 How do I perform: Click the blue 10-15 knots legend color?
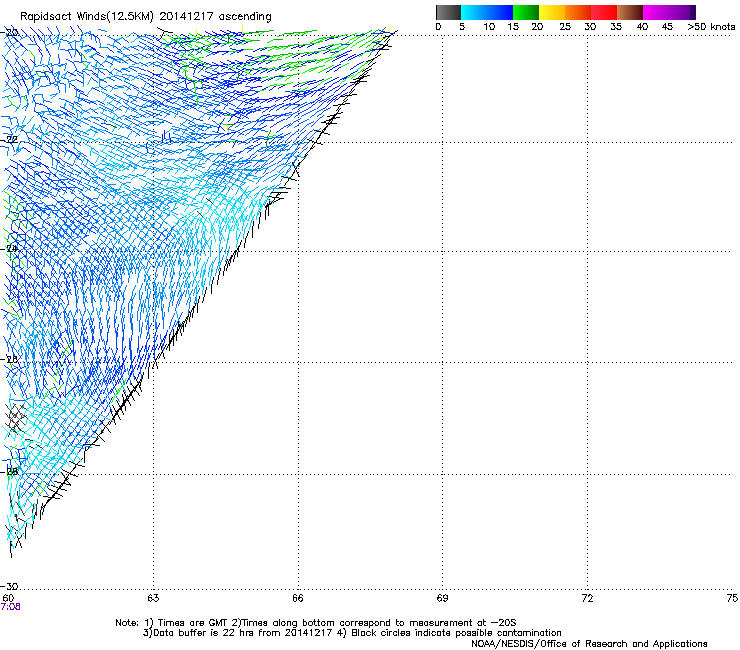(x=500, y=12)
